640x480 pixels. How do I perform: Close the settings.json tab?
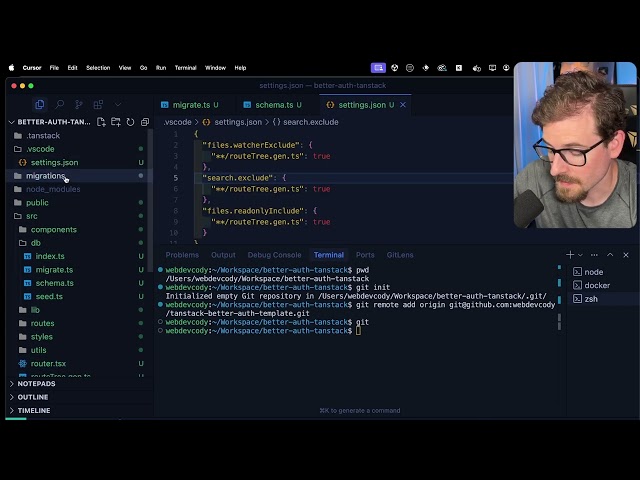403,105
